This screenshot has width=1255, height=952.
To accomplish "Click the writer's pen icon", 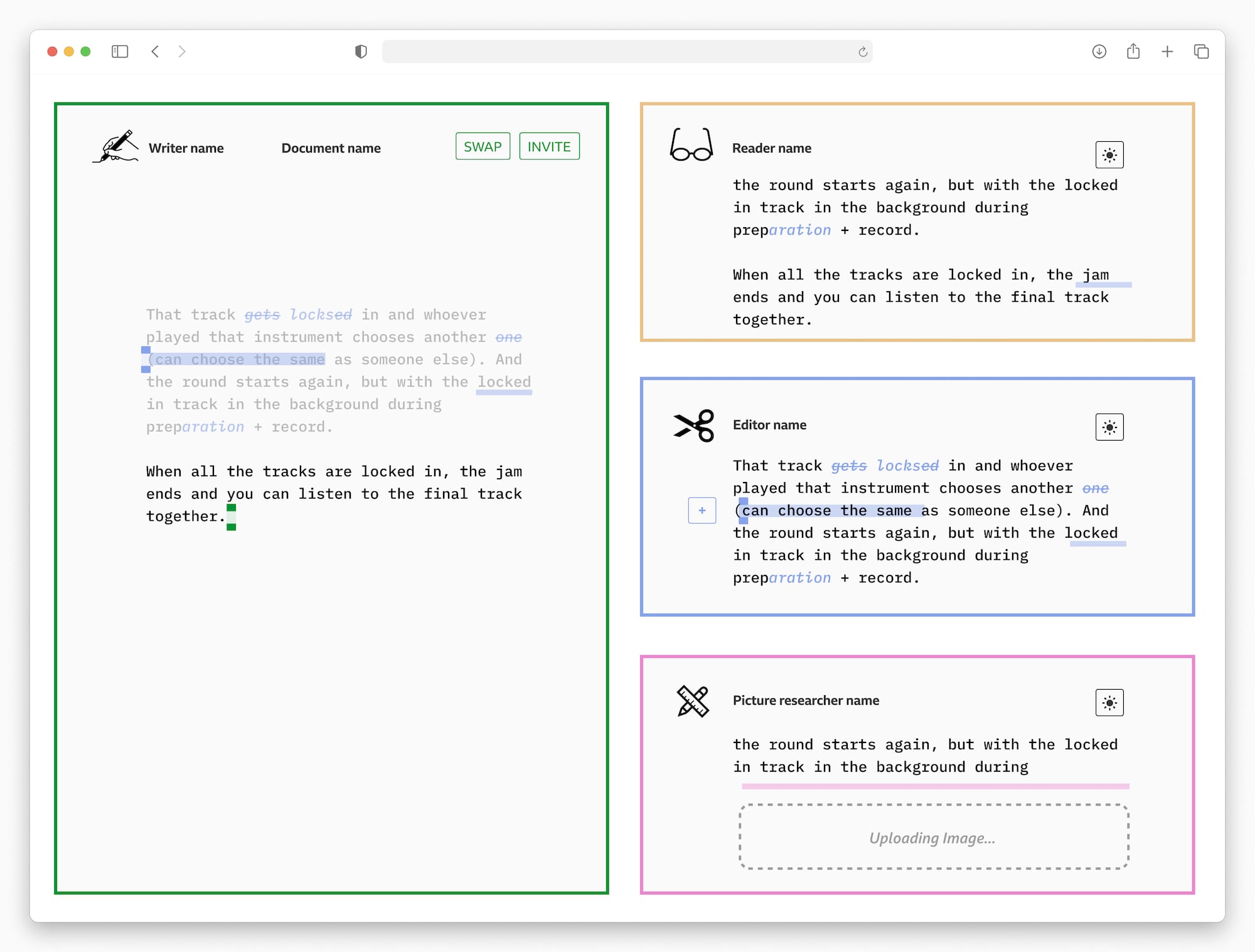I will point(117,146).
